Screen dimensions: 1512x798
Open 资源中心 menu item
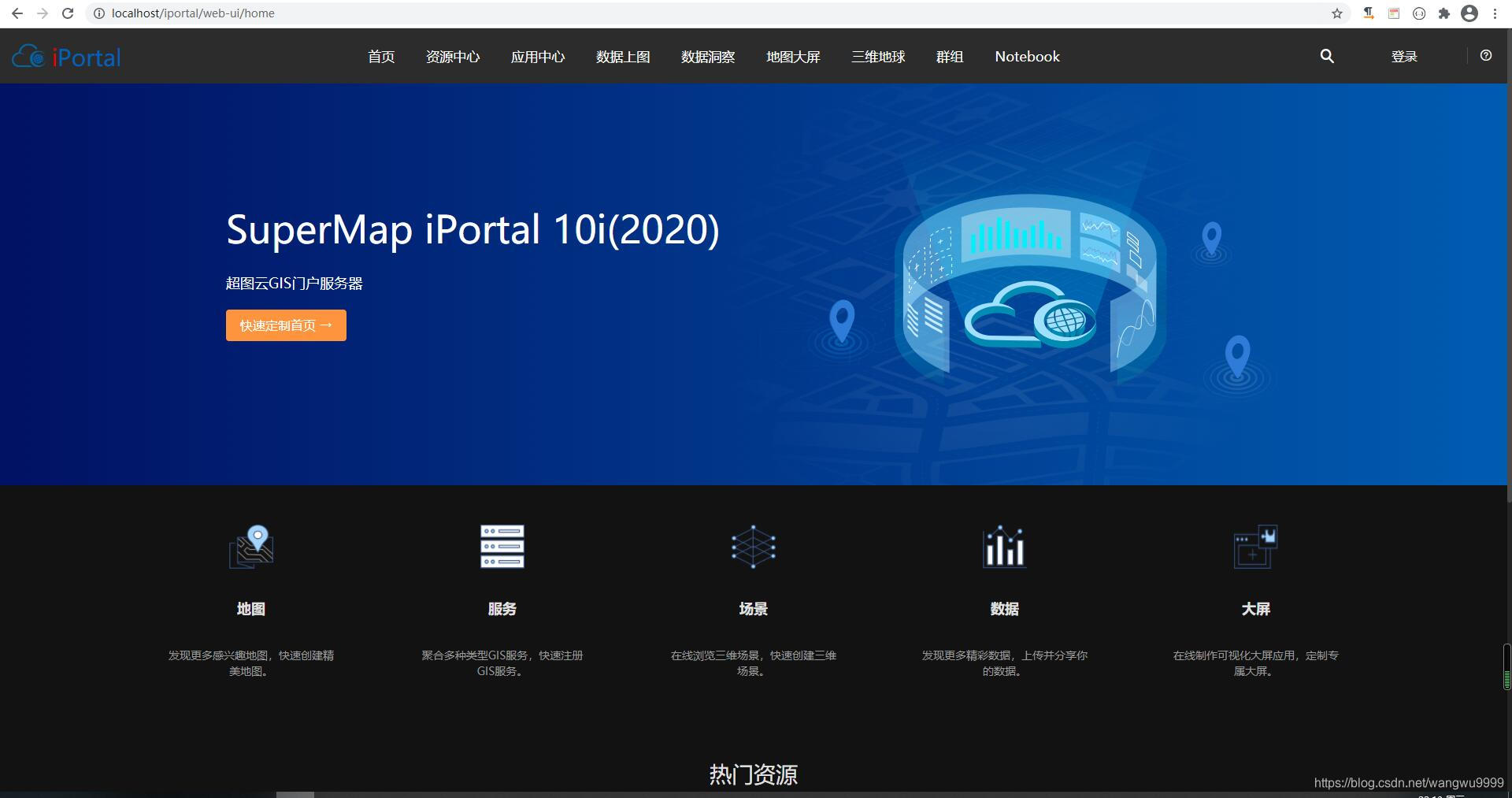tap(453, 57)
